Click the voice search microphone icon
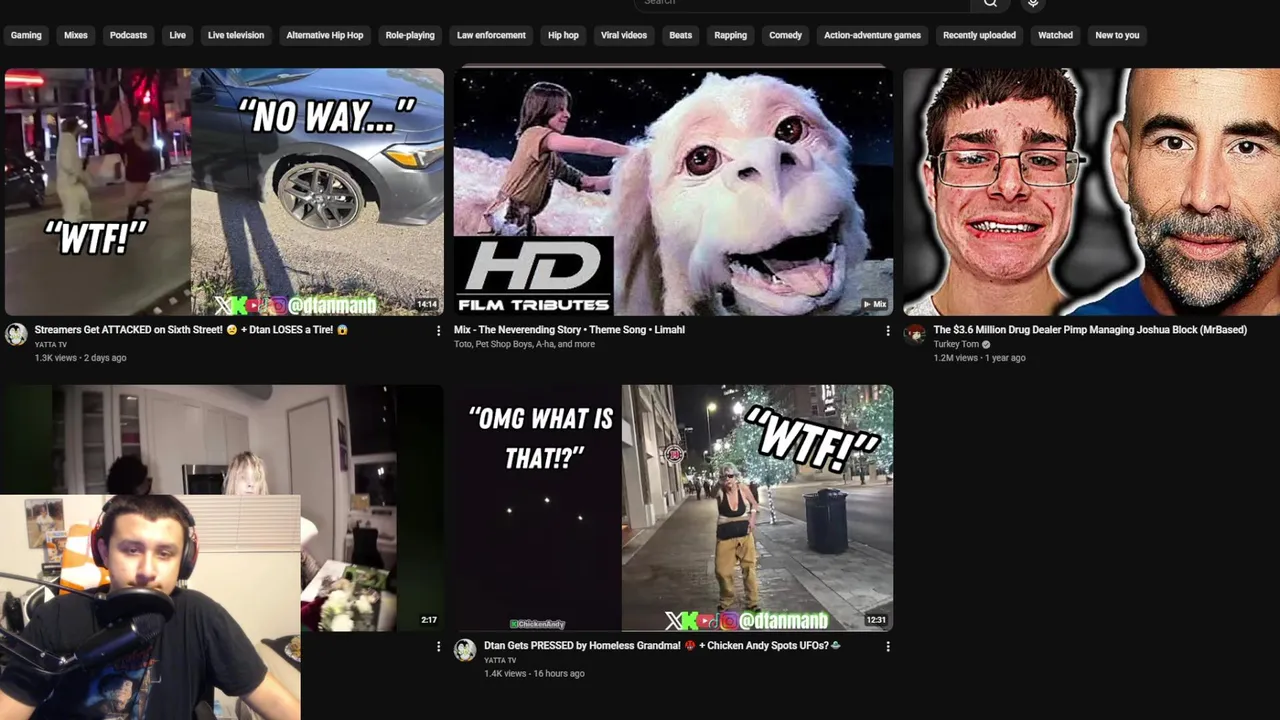This screenshot has height=720, width=1280. coord(1033,3)
